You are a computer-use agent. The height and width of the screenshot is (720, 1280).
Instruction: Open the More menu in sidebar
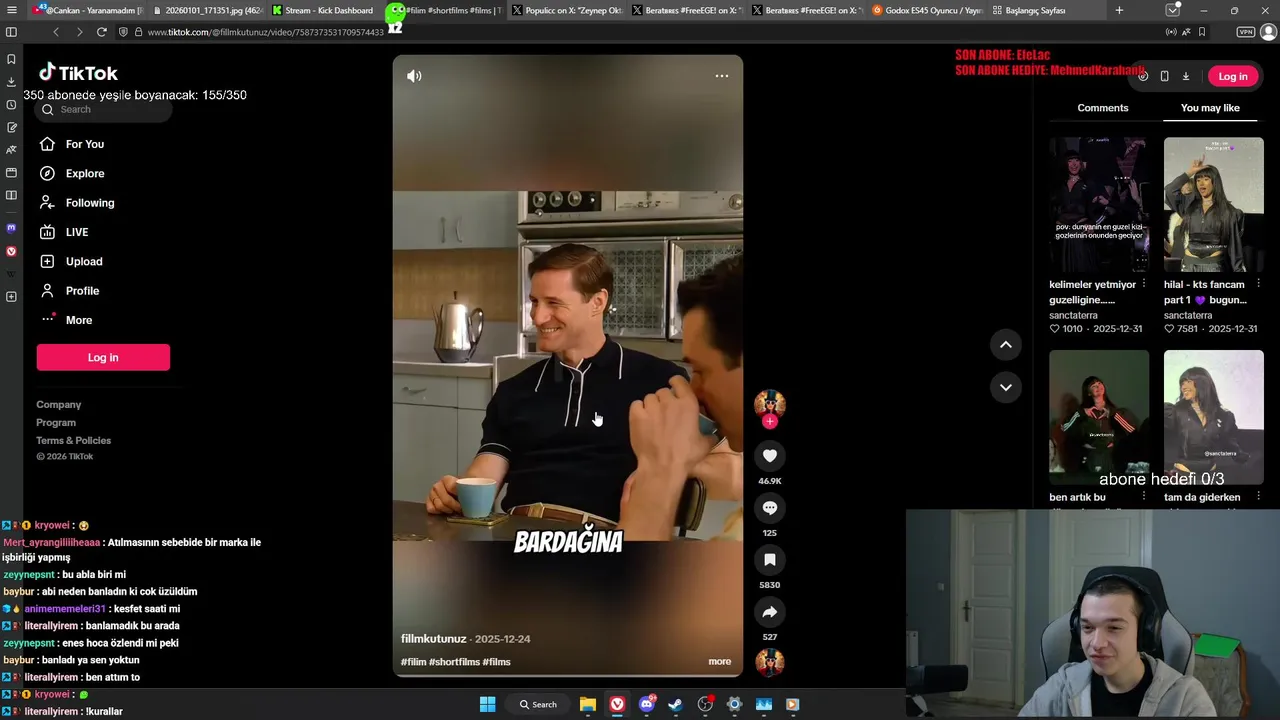78,320
